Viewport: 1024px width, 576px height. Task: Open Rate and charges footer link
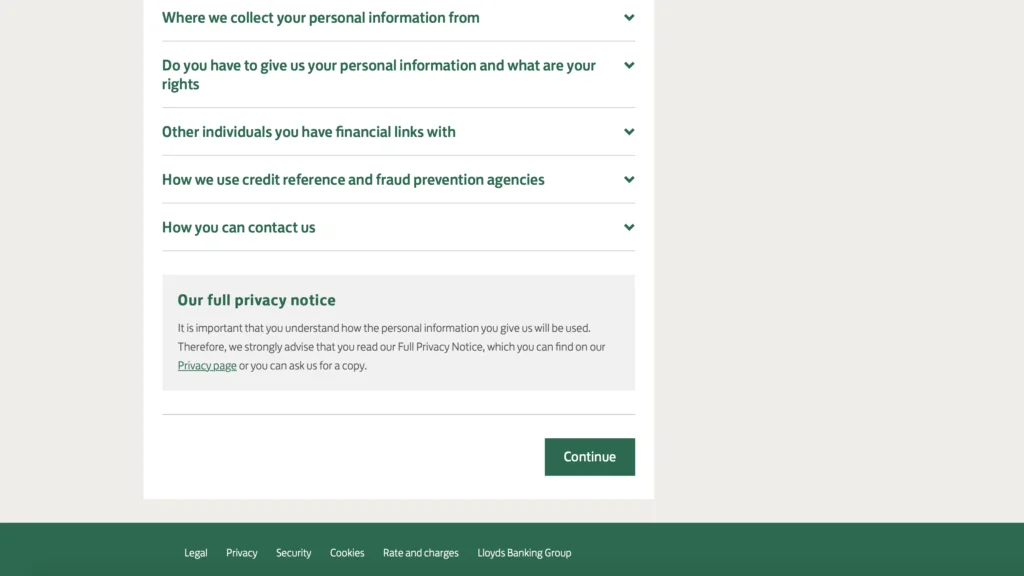(x=421, y=552)
